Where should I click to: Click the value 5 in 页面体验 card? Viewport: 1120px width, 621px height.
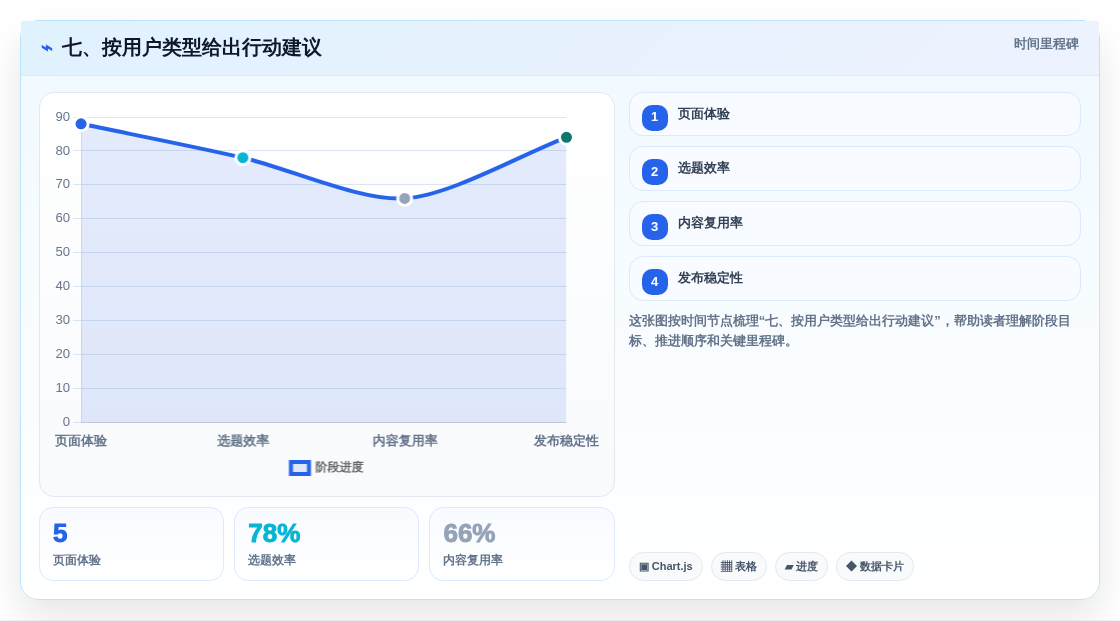tap(60, 533)
